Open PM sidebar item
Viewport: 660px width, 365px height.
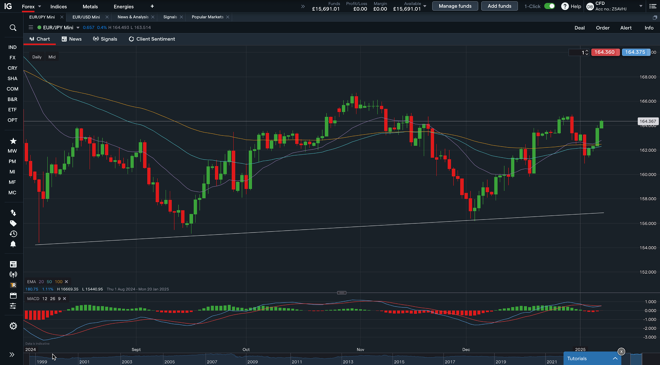click(x=12, y=162)
